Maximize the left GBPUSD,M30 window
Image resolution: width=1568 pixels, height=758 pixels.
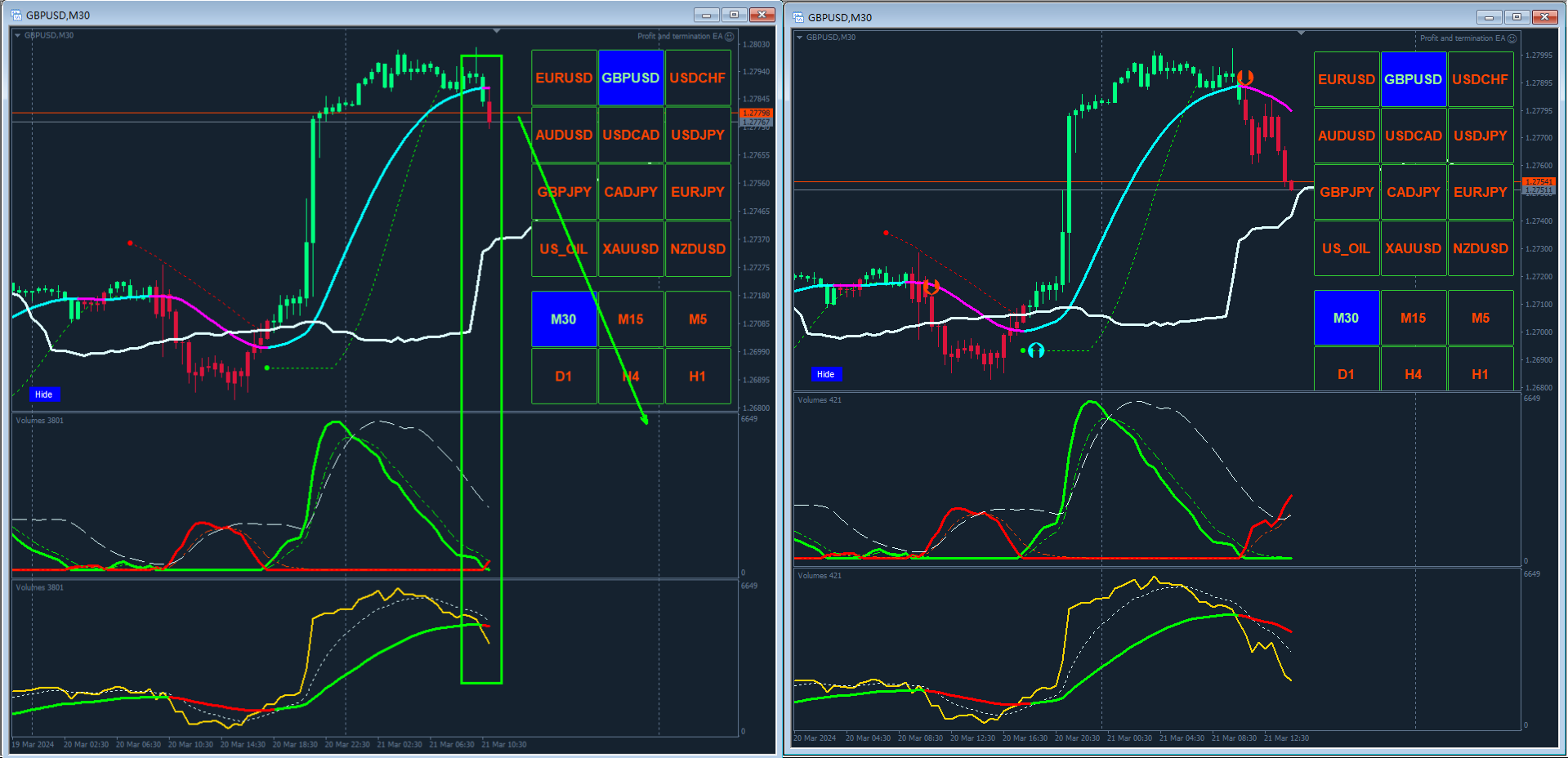coord(734,15)
